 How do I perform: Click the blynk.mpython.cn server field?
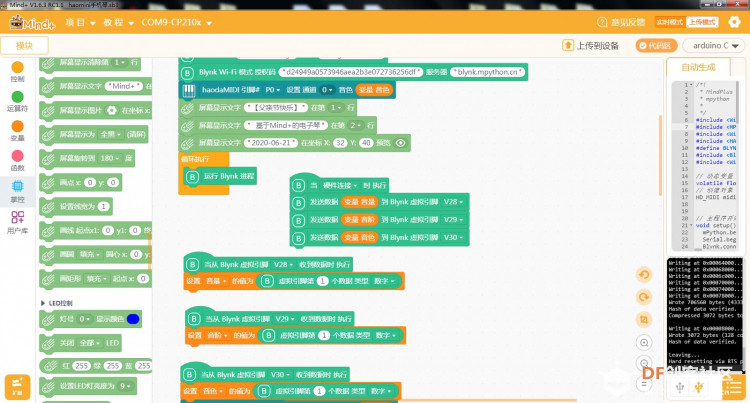[487, 72]
